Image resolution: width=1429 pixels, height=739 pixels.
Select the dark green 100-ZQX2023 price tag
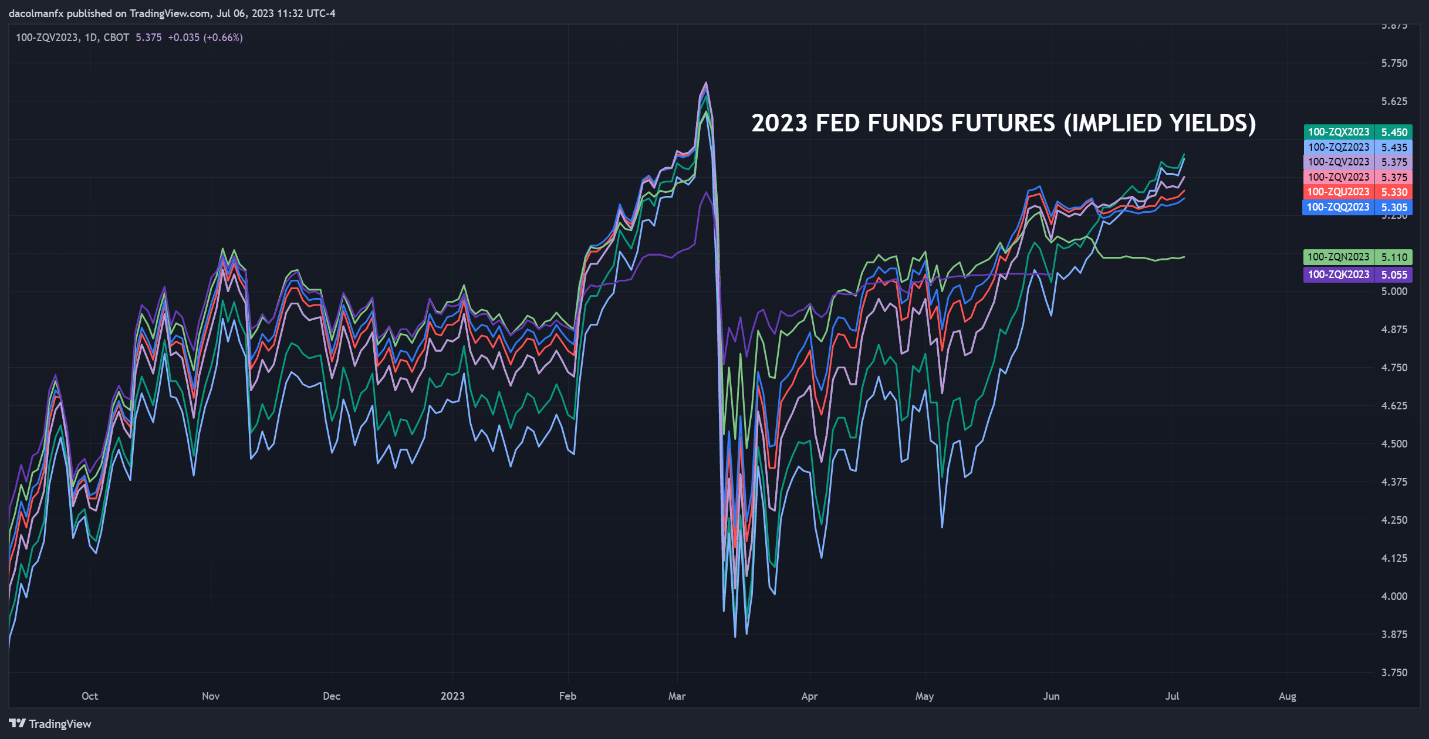click(1358, 132)
